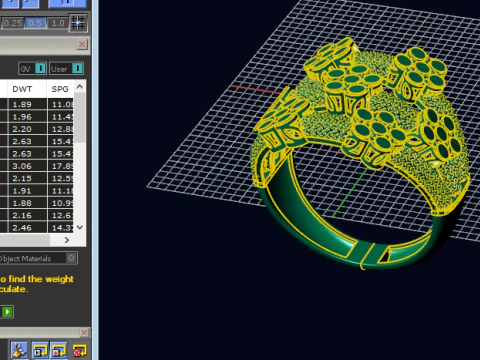
Task: Click the record macro red dot icon
Action: tap(59, 351)
